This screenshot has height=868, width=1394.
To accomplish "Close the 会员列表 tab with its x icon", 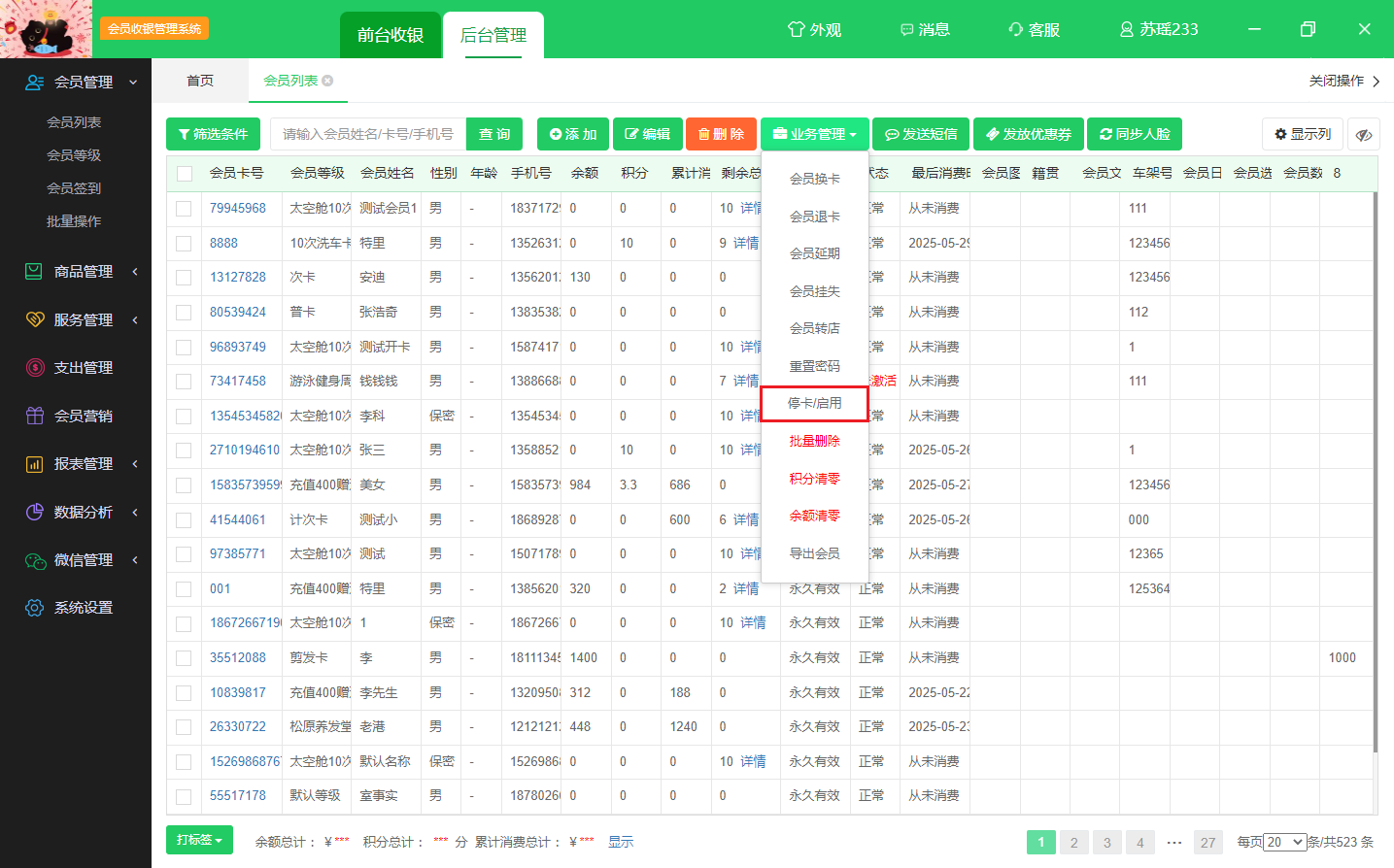I will point(327,81).
